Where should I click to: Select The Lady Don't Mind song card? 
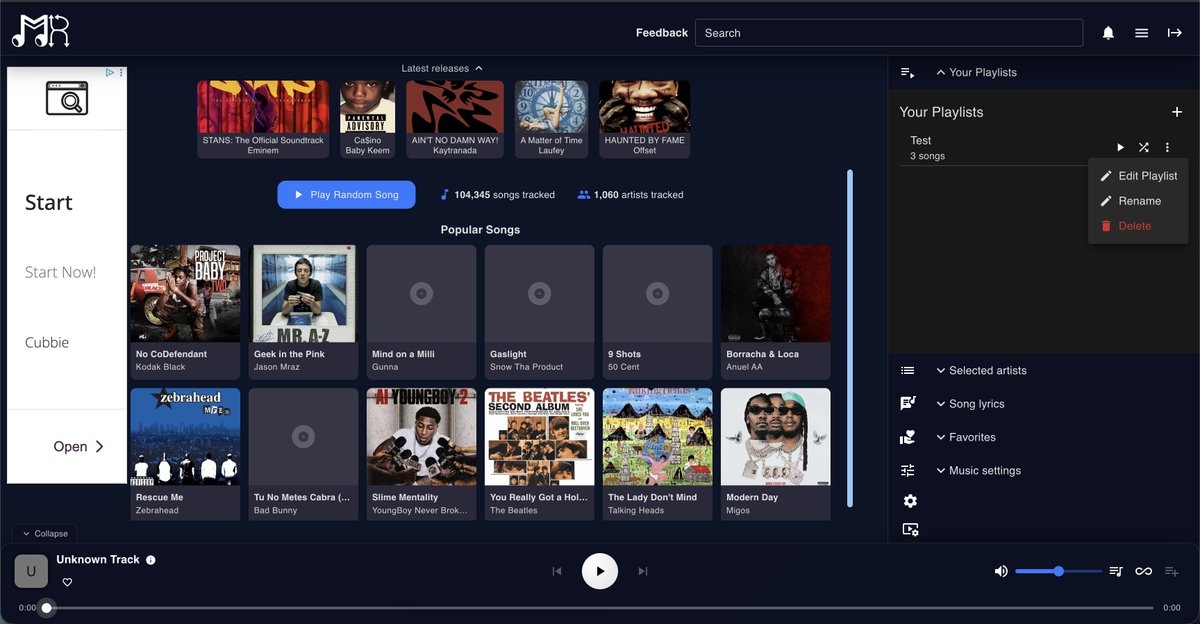click(657, 455)
